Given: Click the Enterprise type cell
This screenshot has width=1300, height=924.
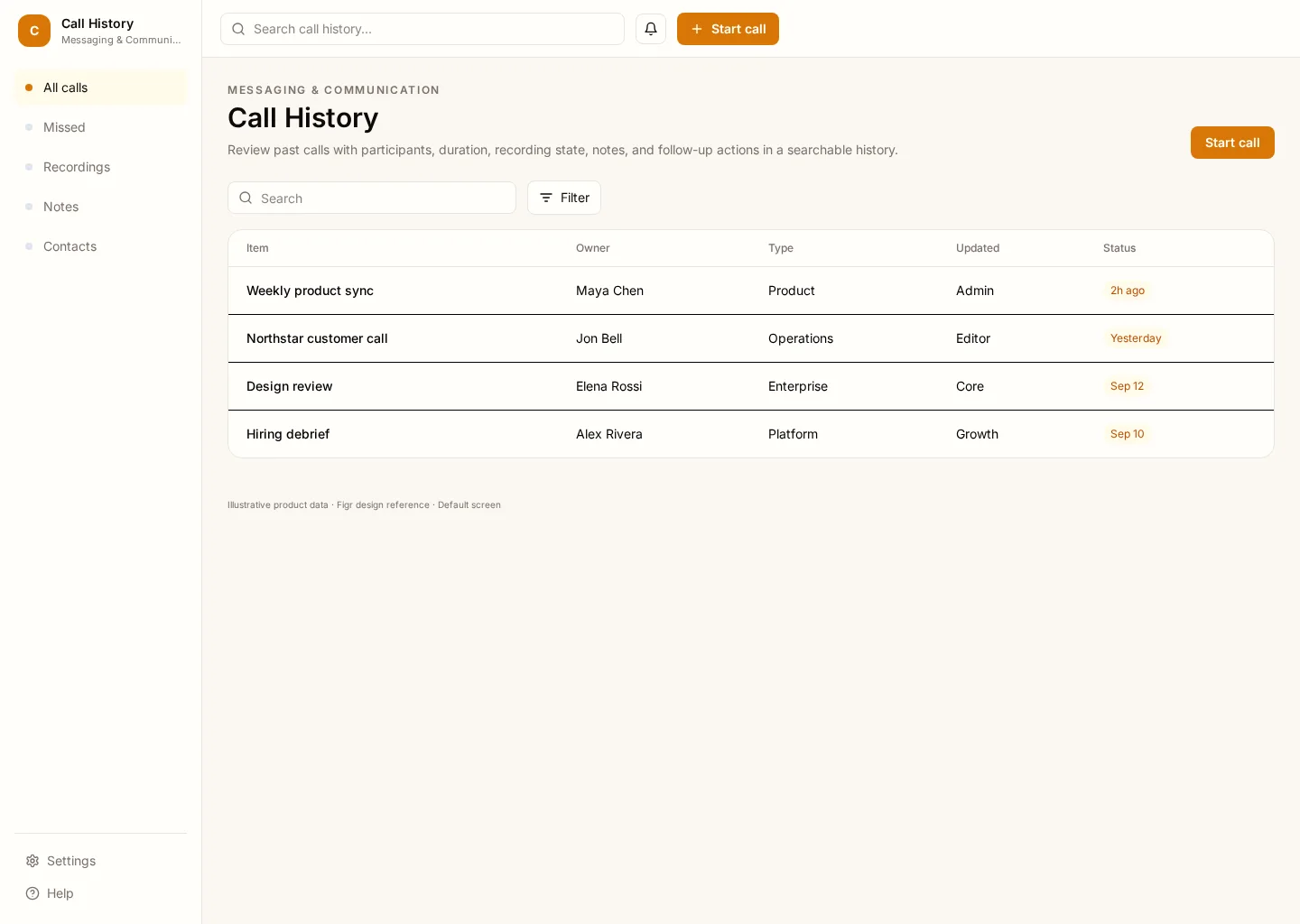Looking at the screenshot, I should click(798, 386).
